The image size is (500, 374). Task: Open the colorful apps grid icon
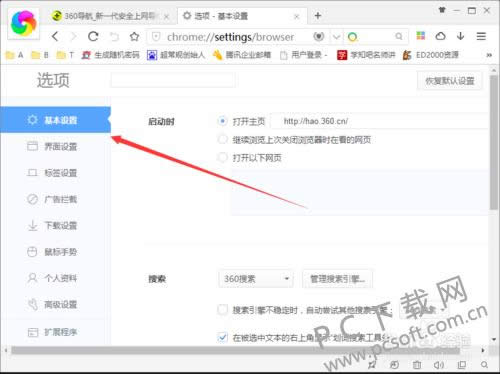pos(421,36)
